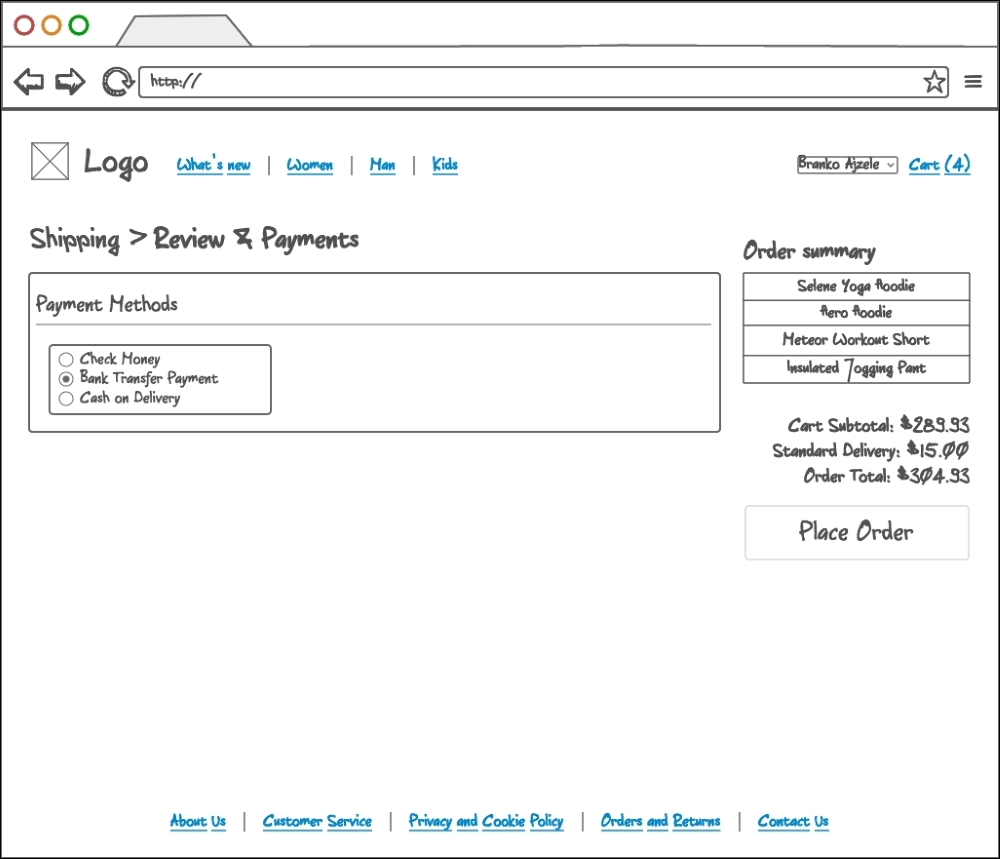Open the Privacy and Cookie Policy link
This screenshot has width=1000, height=859.
coord(486,821)
